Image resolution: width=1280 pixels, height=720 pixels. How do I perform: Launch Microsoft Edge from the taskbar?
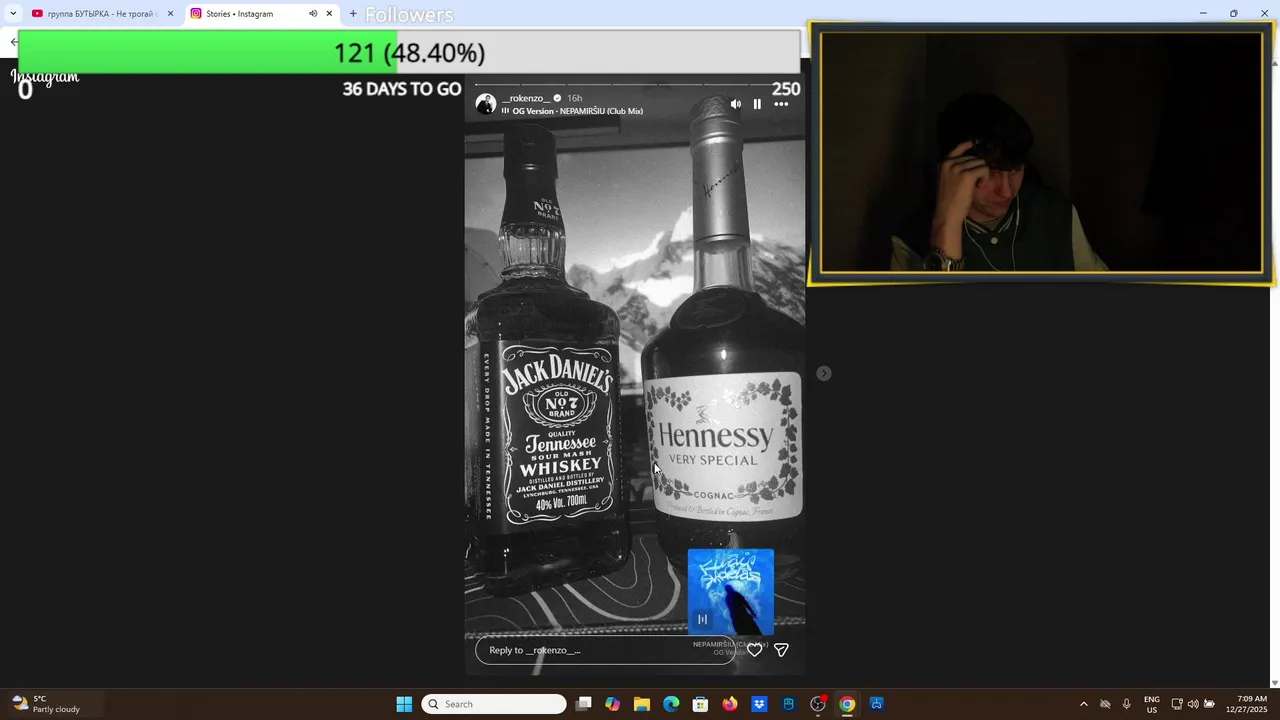pos(671,704)
